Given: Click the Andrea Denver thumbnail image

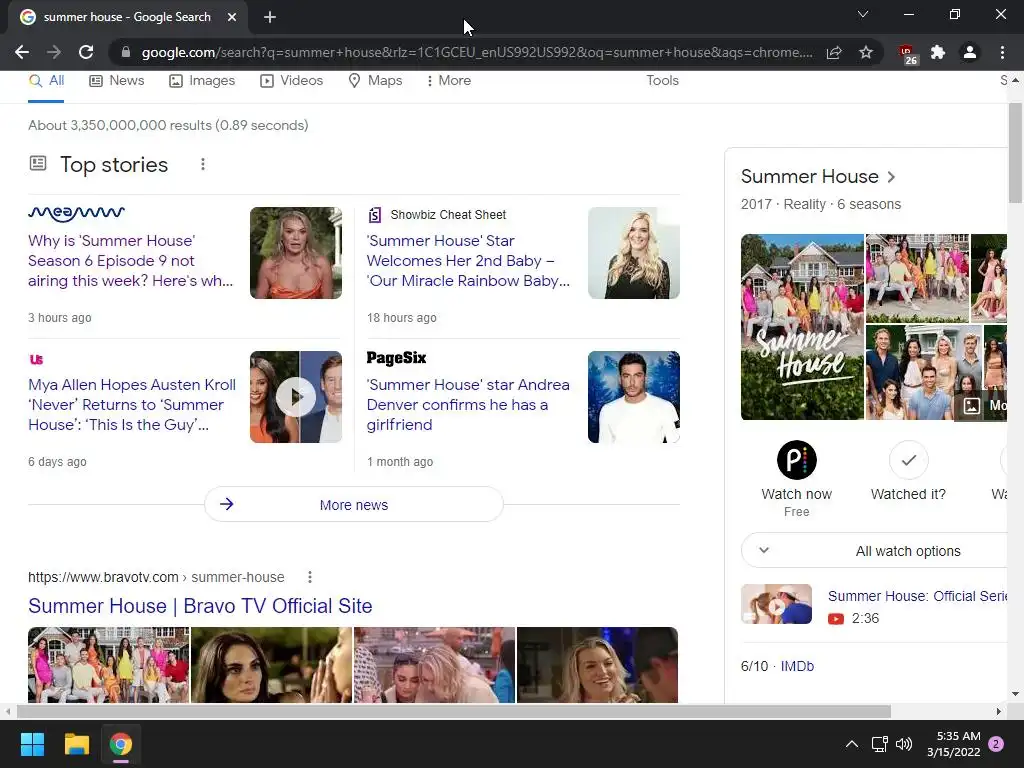Looking at the screenshot, I should click(x=633, y=397).
